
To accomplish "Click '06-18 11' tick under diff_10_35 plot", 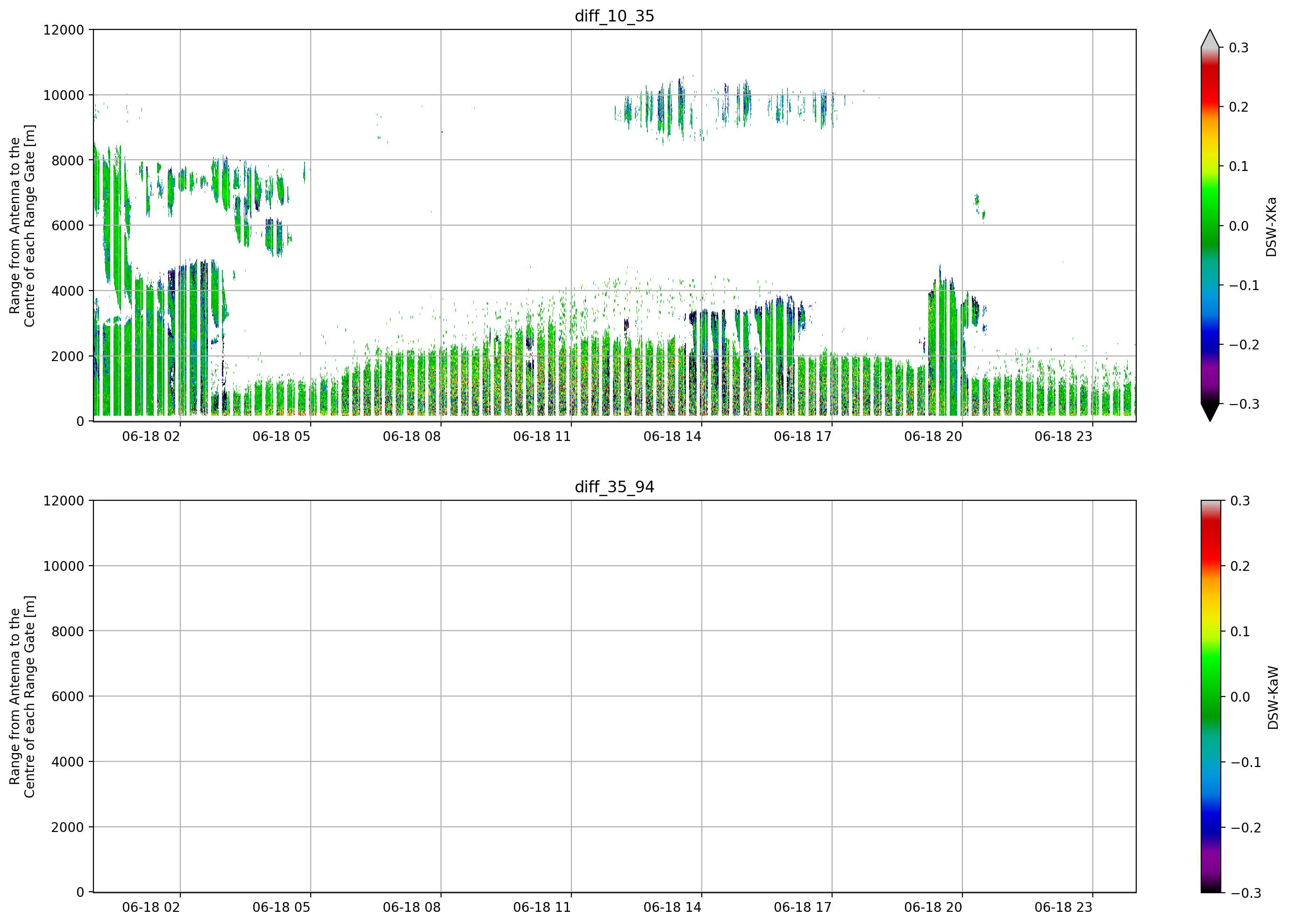I will [x=541, y=436].
